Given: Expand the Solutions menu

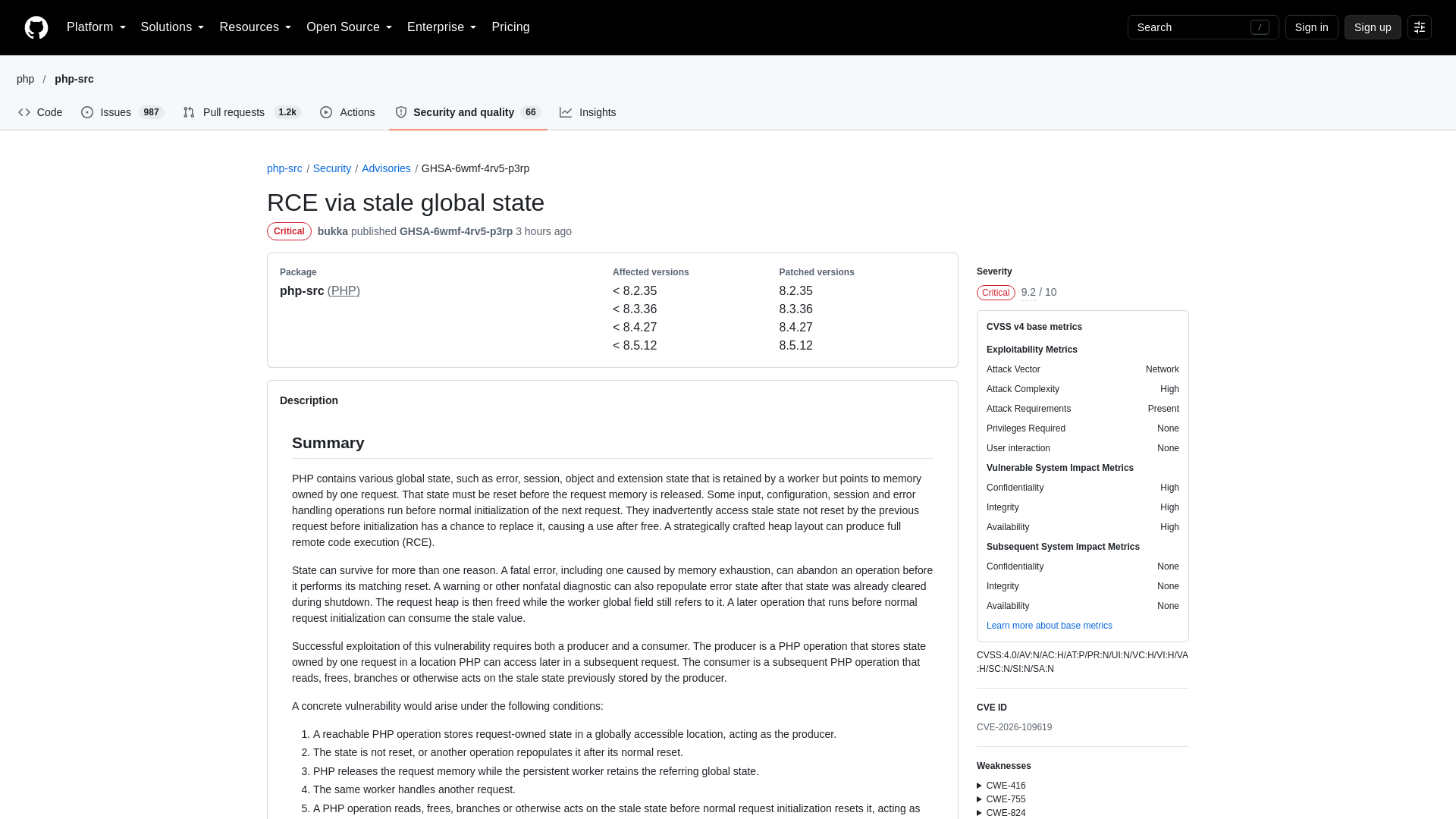Looking at the screenshot, I should 172,27.
